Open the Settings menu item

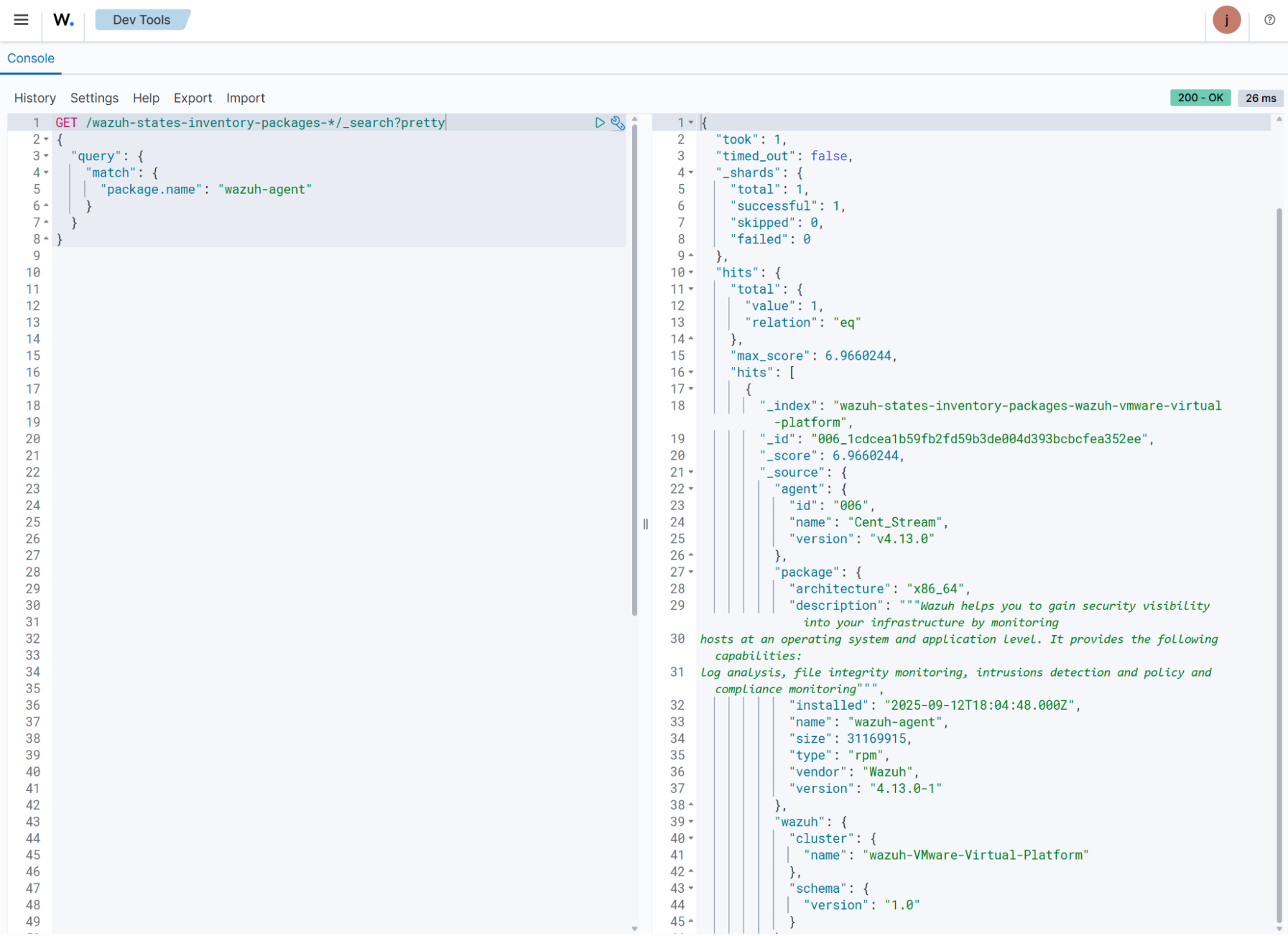(94, 98)
